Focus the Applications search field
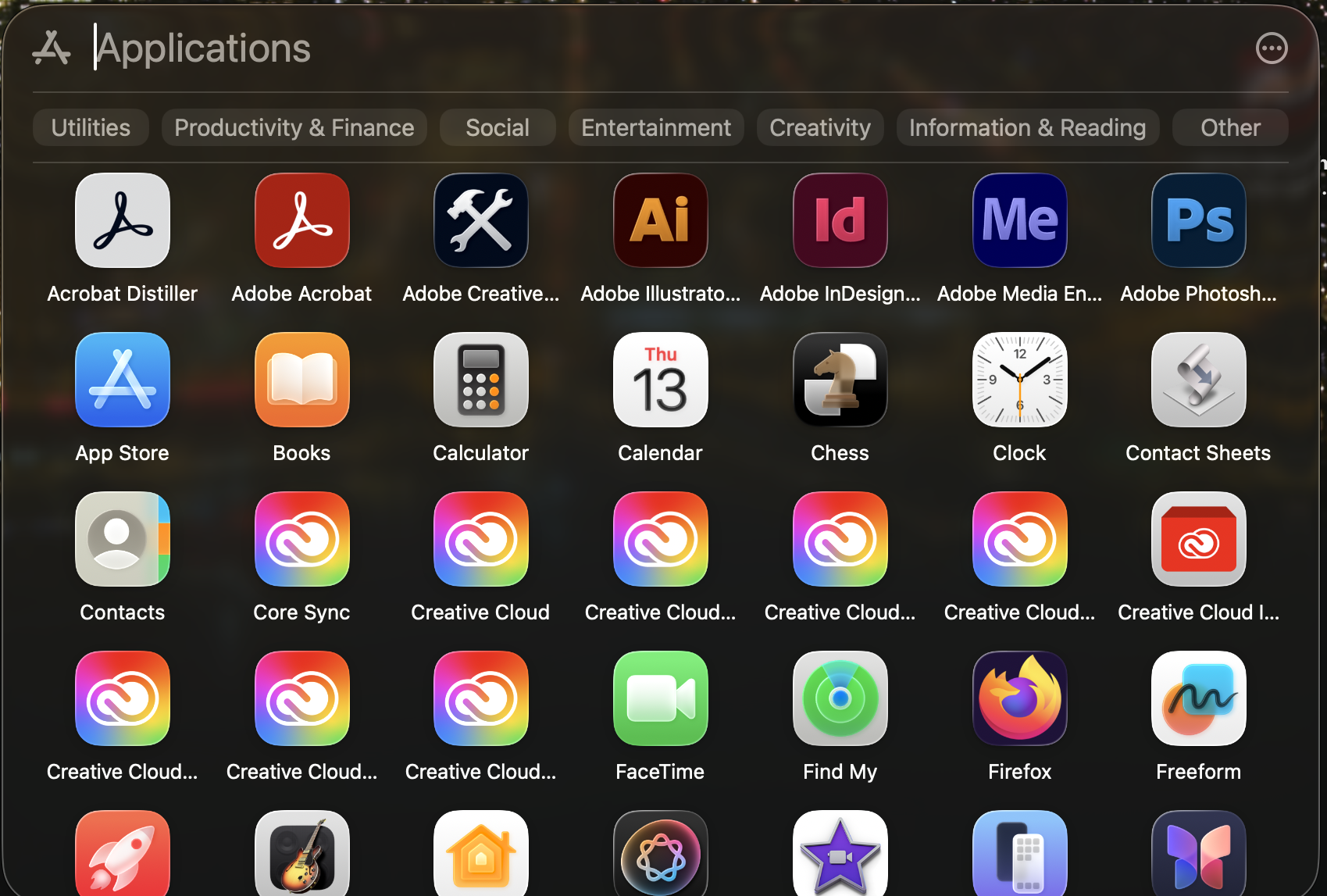Screen dimensions: 1327x896 (664, 48)
